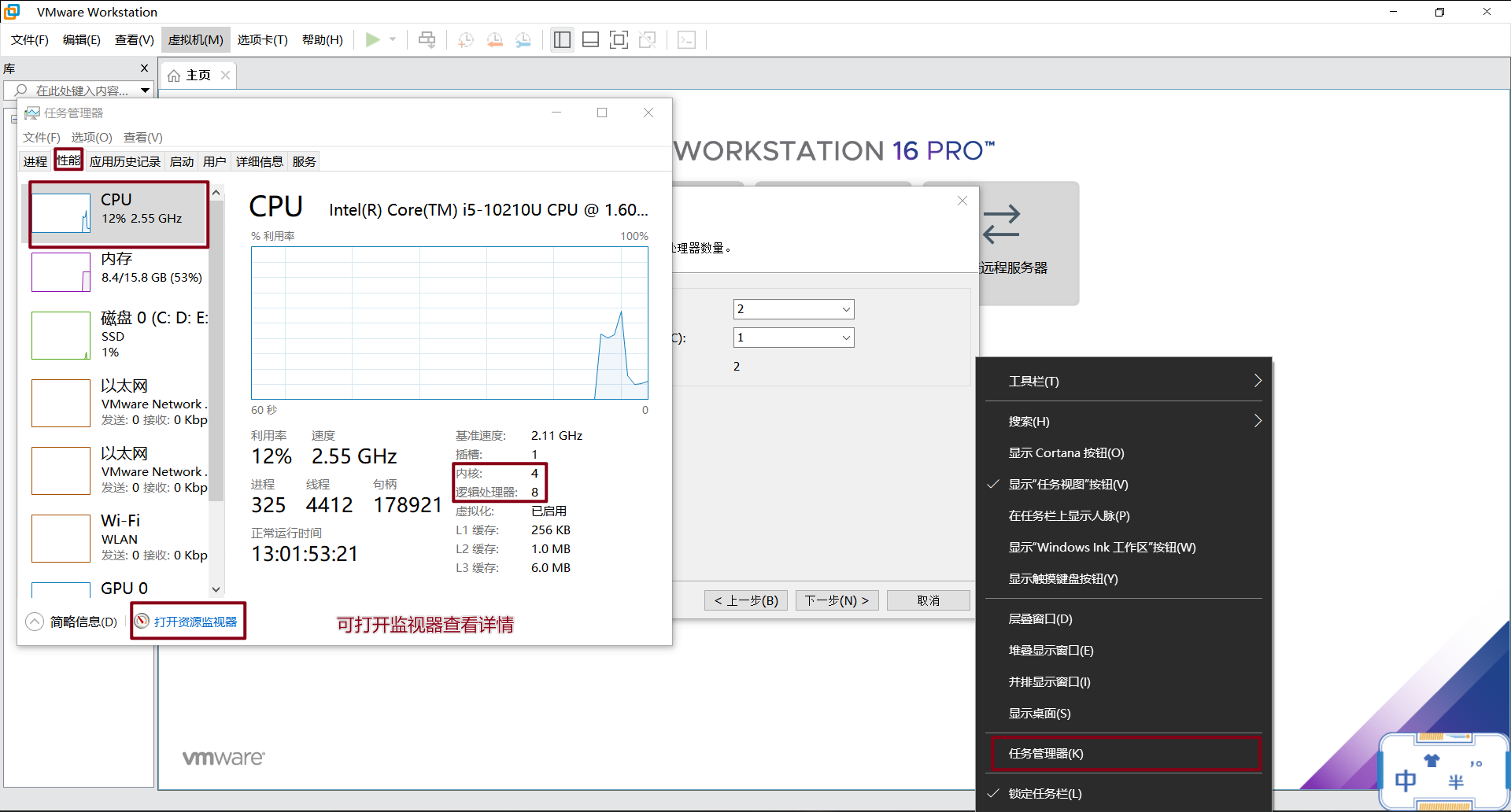Image resolution: width=1511 pixels, height=812 pixels.
Task: Click the 上一步(B) button
Action: [746, 600]
